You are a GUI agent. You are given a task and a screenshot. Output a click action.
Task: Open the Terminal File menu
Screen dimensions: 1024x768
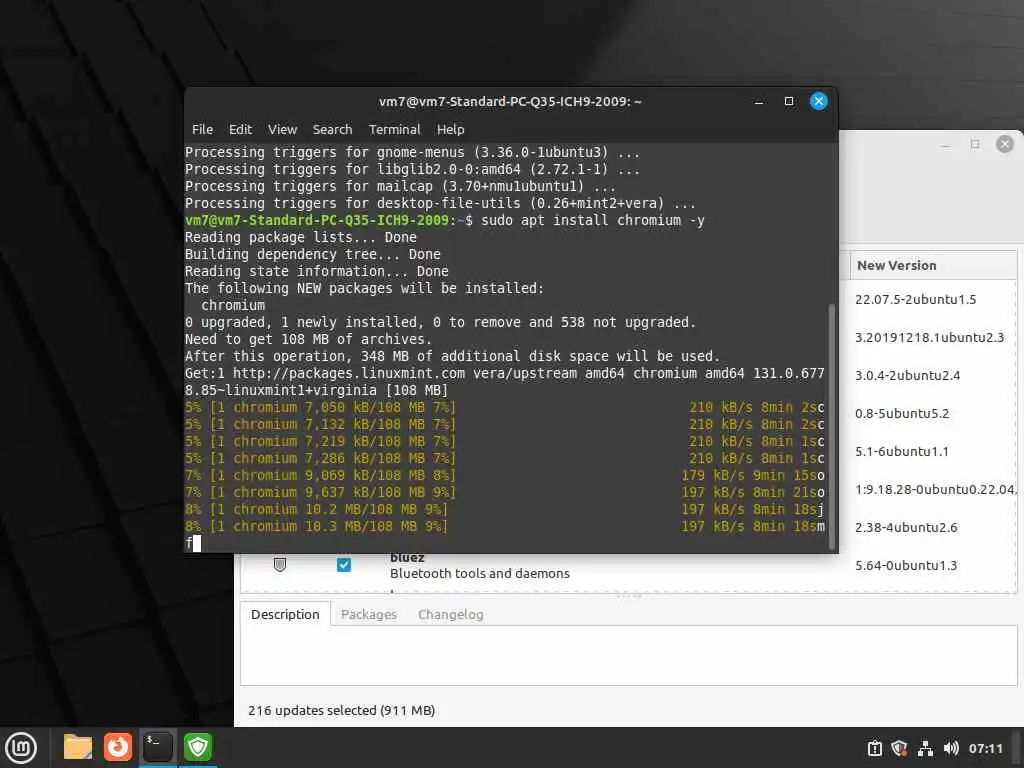tap(202, 129)
